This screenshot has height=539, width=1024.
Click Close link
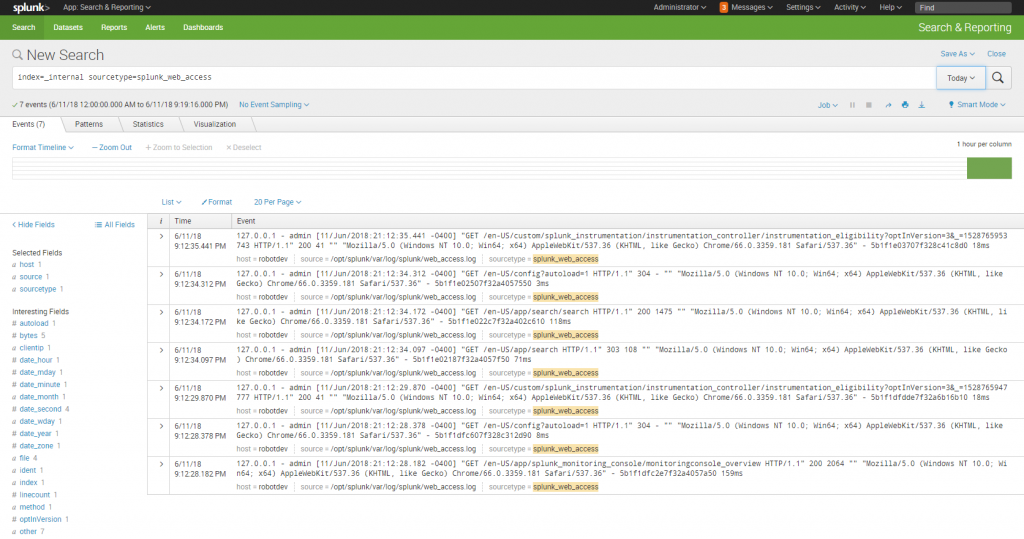[x=996, y=54]
